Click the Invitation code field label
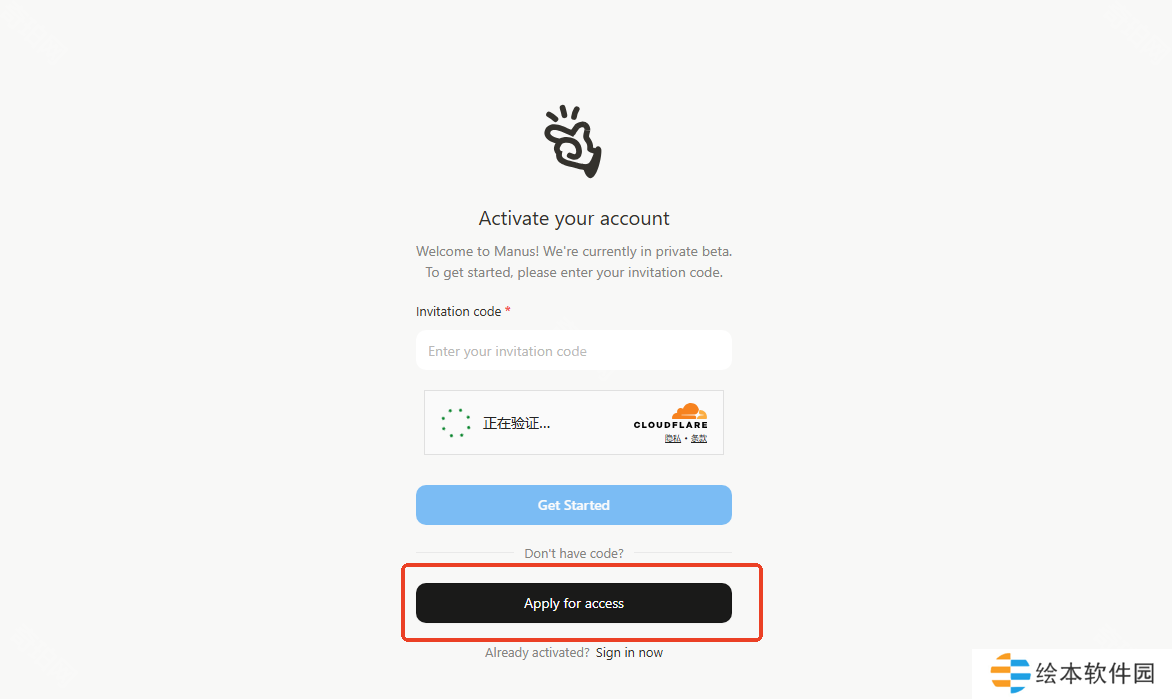Viewport: 1172px width, 699px height. (458, 311)
